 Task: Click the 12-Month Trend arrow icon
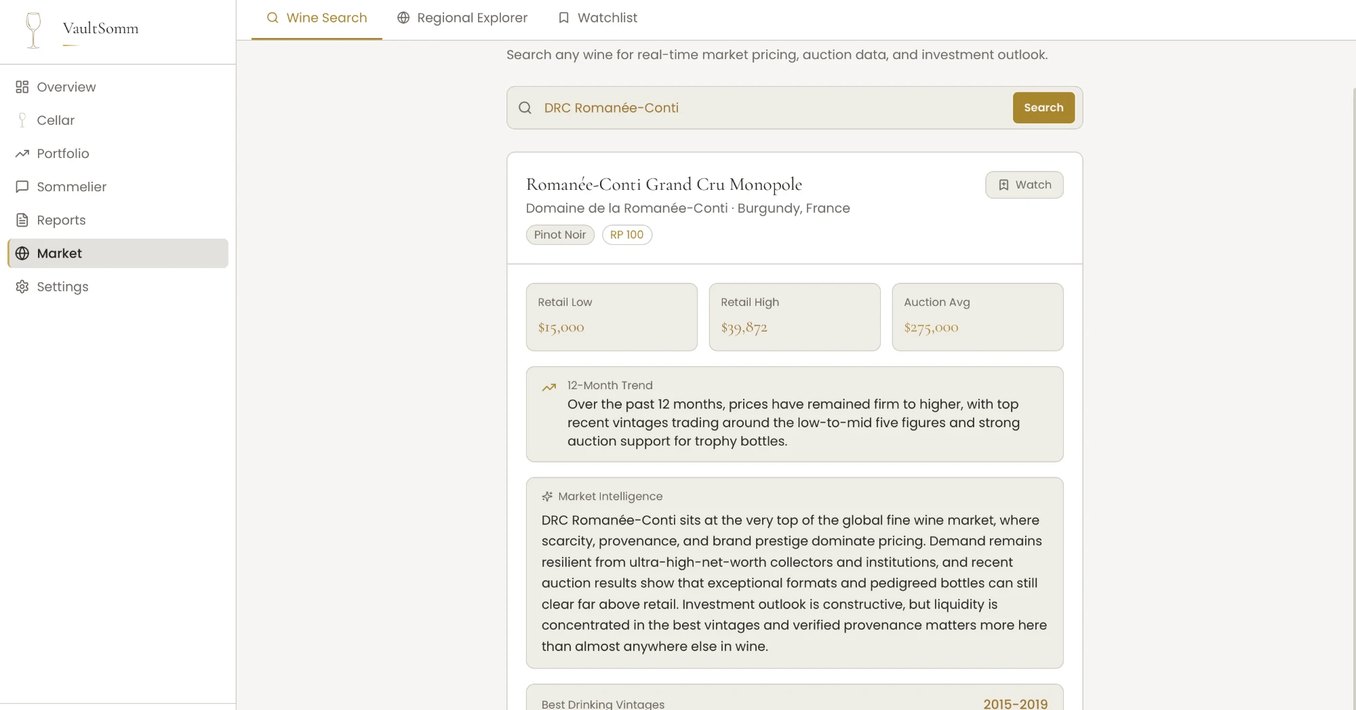pyautogui.click(x=549, y=387)
